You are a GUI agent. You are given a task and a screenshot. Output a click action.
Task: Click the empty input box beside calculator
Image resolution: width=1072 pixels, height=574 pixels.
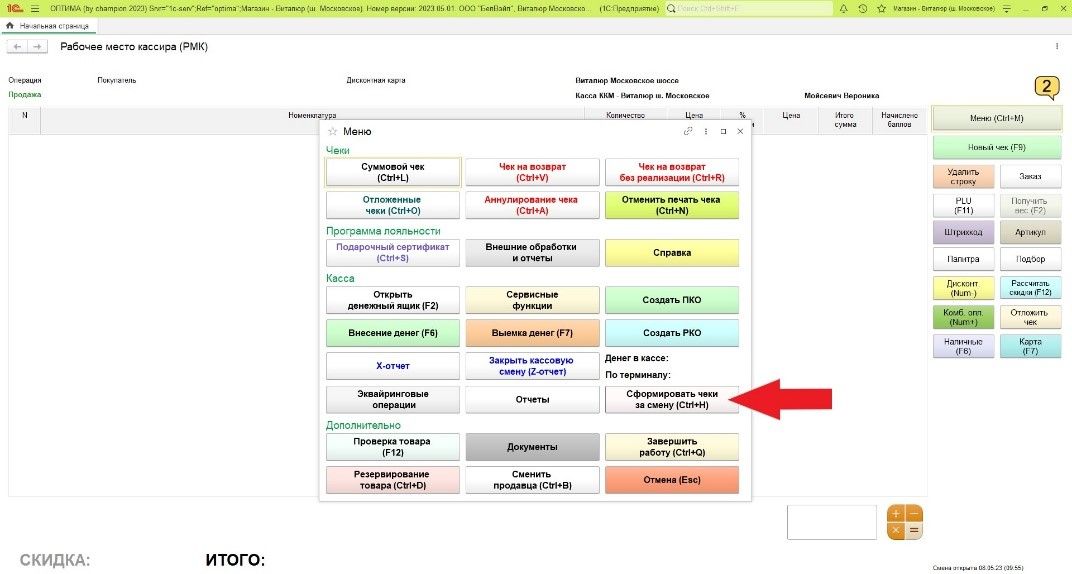pyautogui.click(x=831, y=522)
